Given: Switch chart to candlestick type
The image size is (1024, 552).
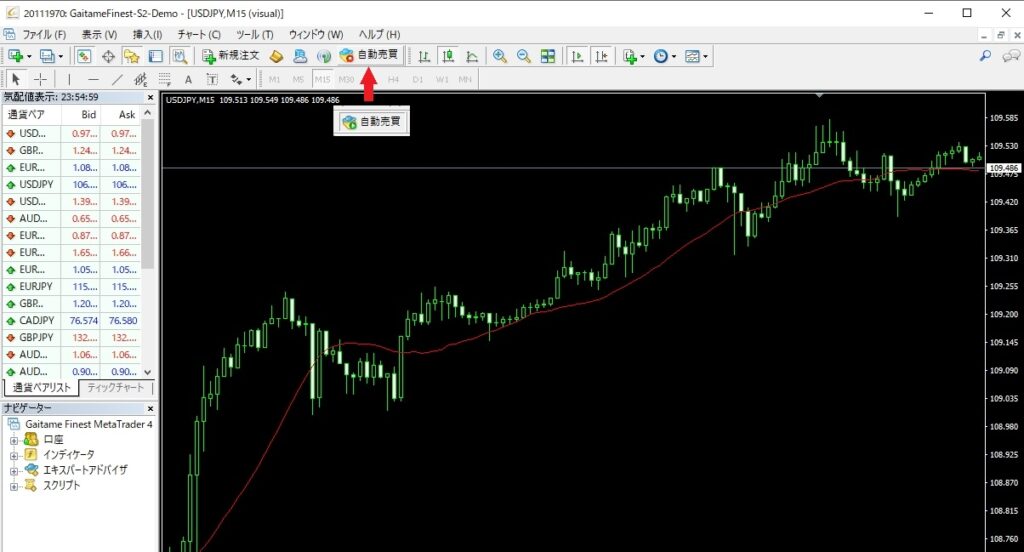Looking at the screenshot, I should click(448, 57).
